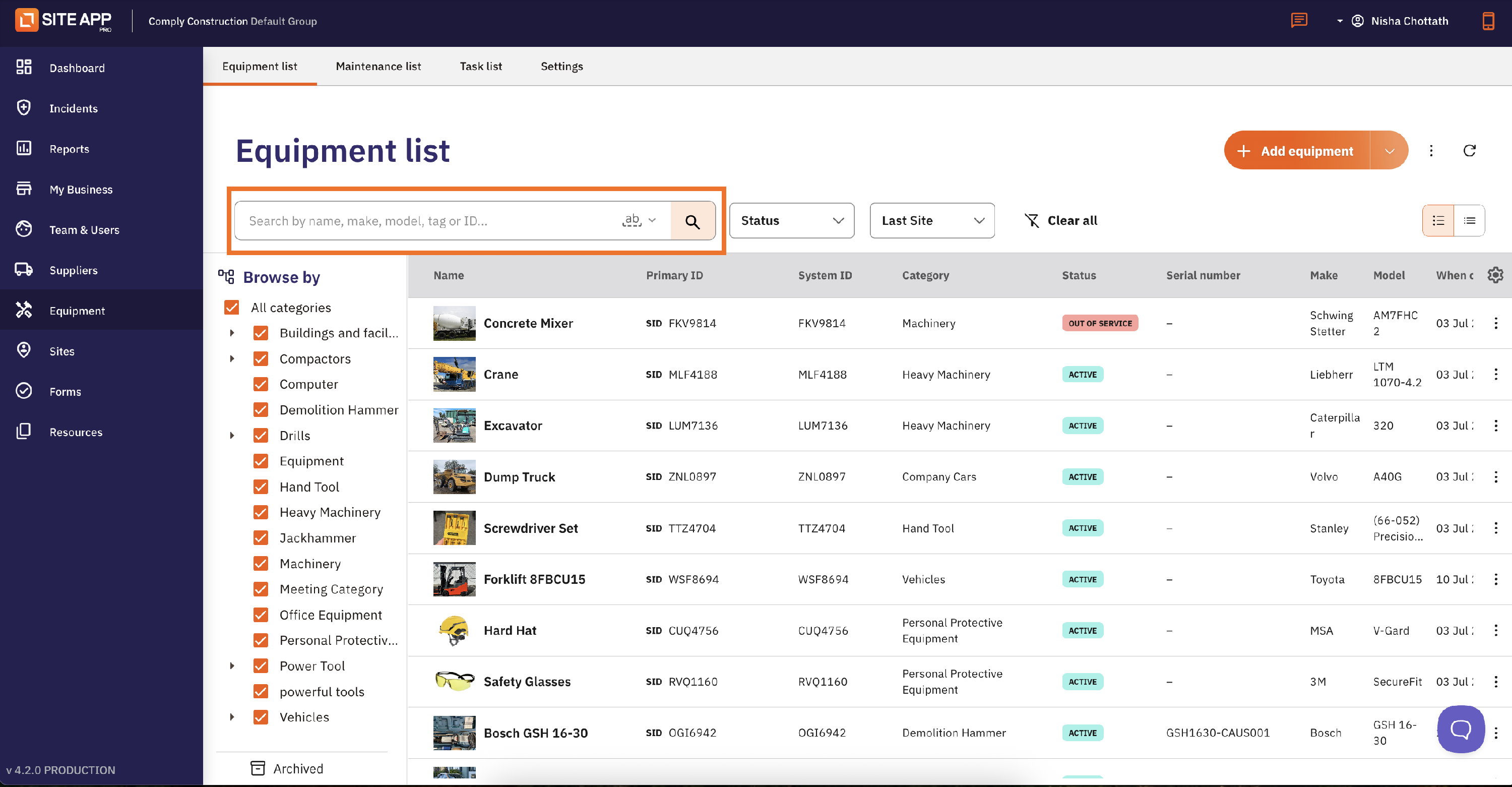Toggle the powerful tools checkbox
Viewport: 1512px width, 787px height.
(x=261, y=691)
